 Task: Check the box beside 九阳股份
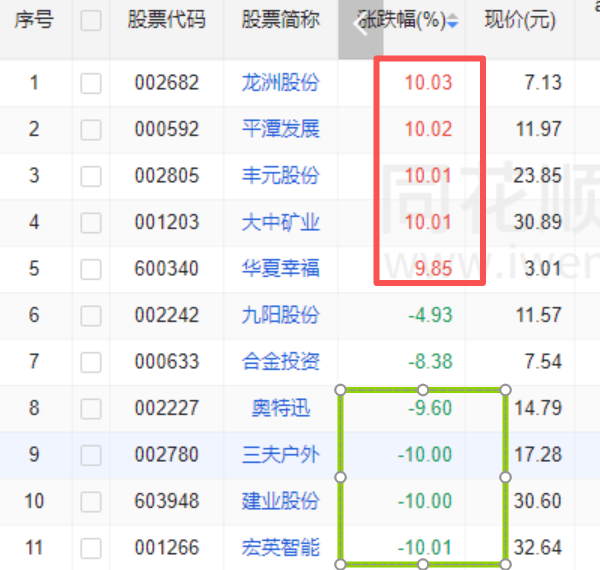tap(91, 316)
